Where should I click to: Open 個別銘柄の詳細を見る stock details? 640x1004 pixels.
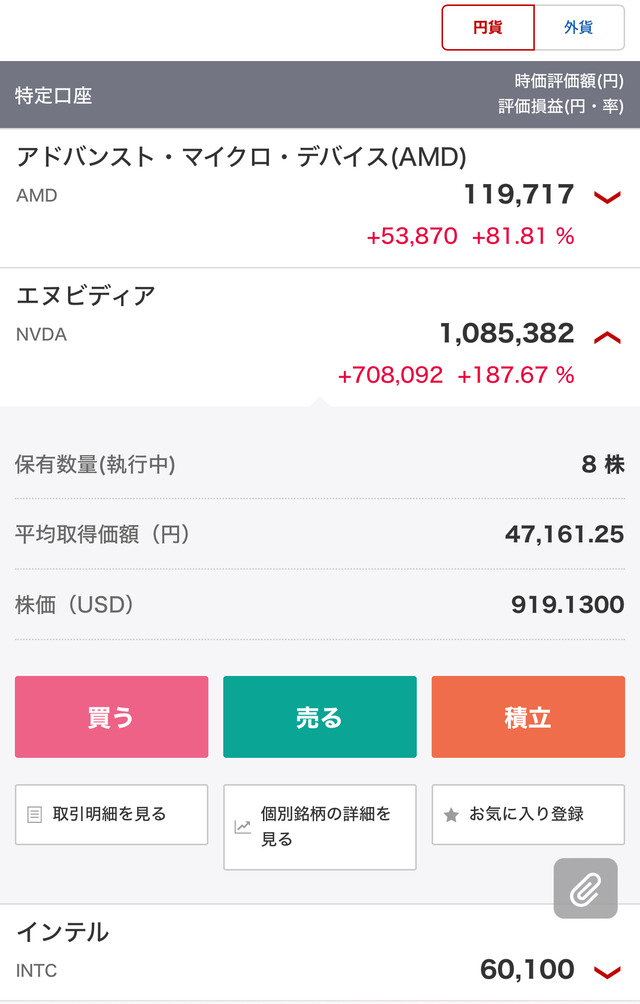[319, 827]
